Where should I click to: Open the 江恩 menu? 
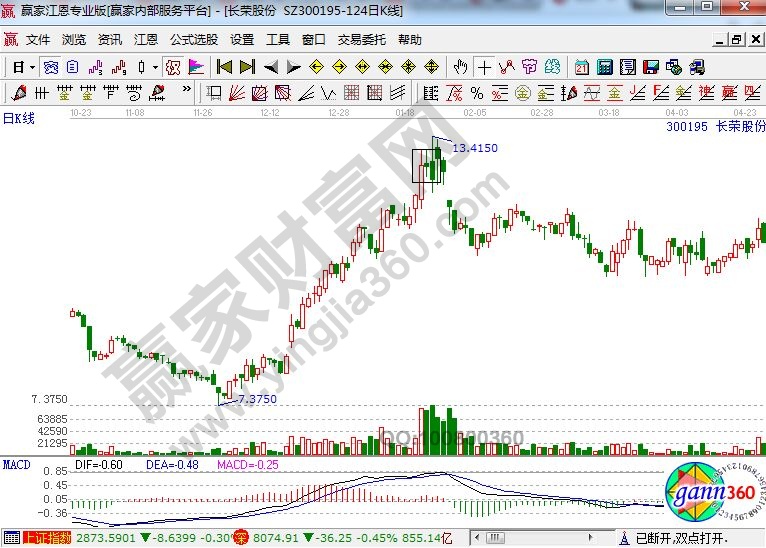(x=146, y=40)
